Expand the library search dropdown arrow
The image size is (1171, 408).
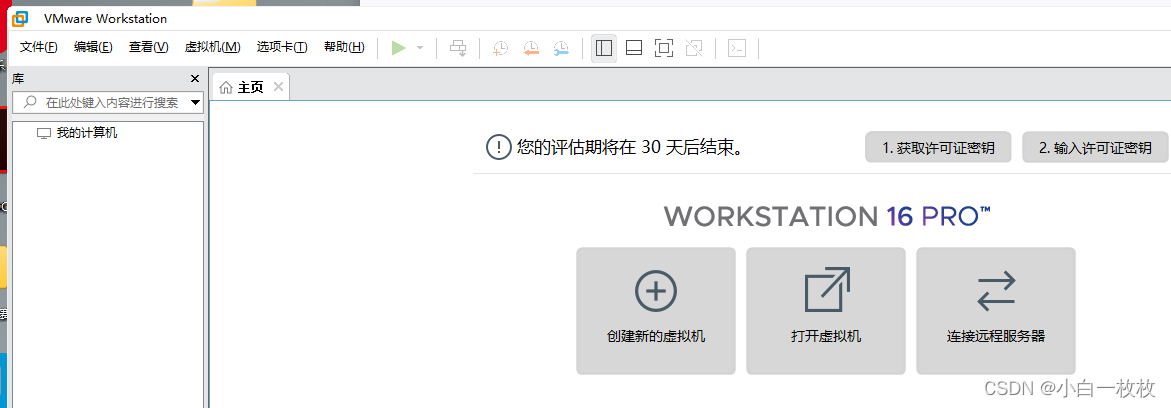[x=196, y=102]
